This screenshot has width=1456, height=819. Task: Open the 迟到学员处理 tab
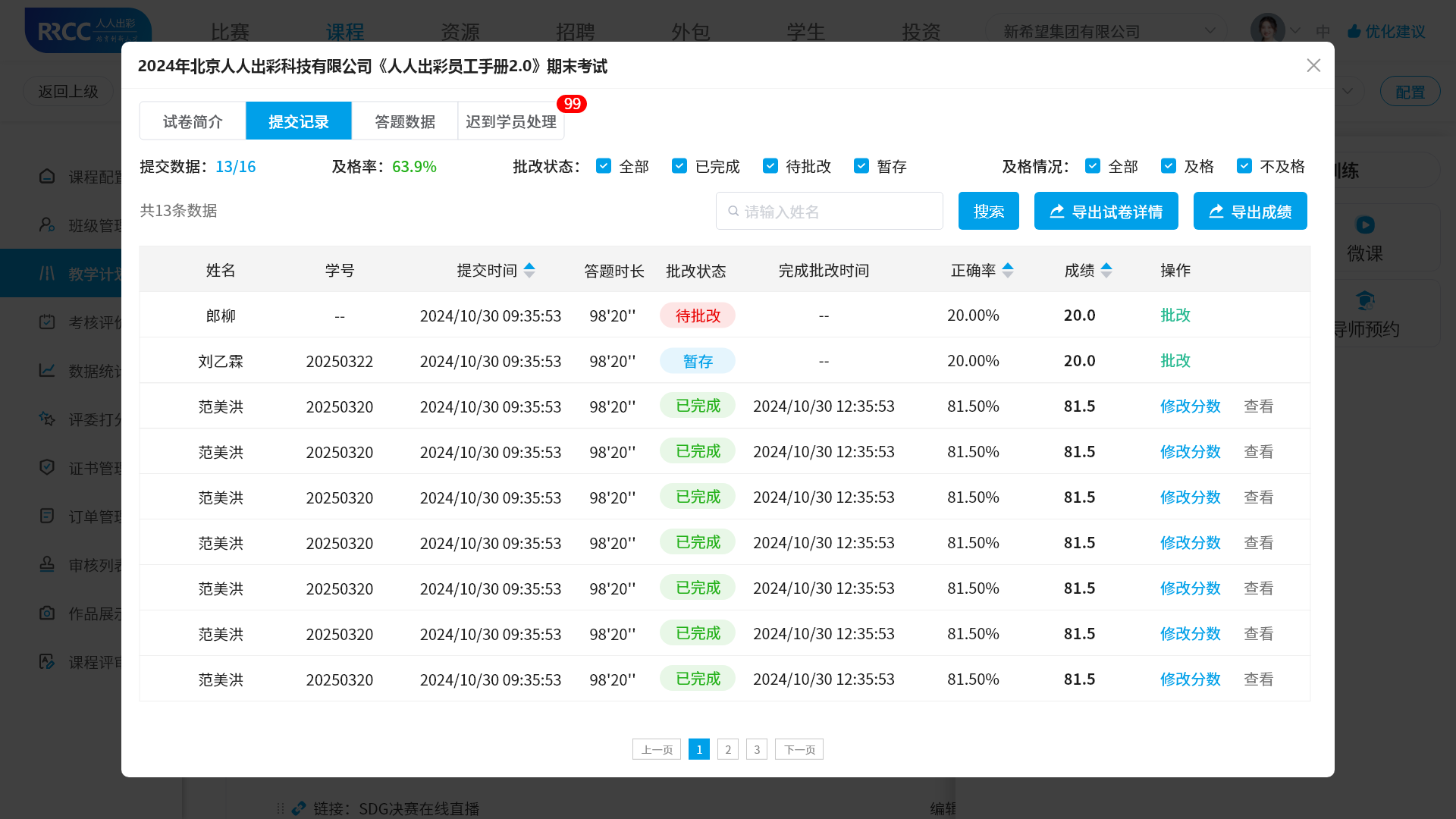[511, 121]
